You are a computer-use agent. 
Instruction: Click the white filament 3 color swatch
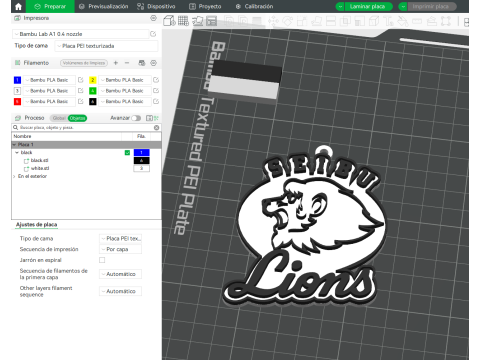click(x=17, y=91)
